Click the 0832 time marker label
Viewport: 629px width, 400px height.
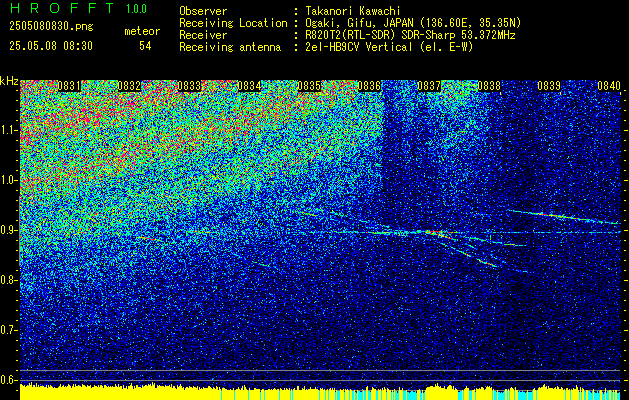[x=129, y=86]
